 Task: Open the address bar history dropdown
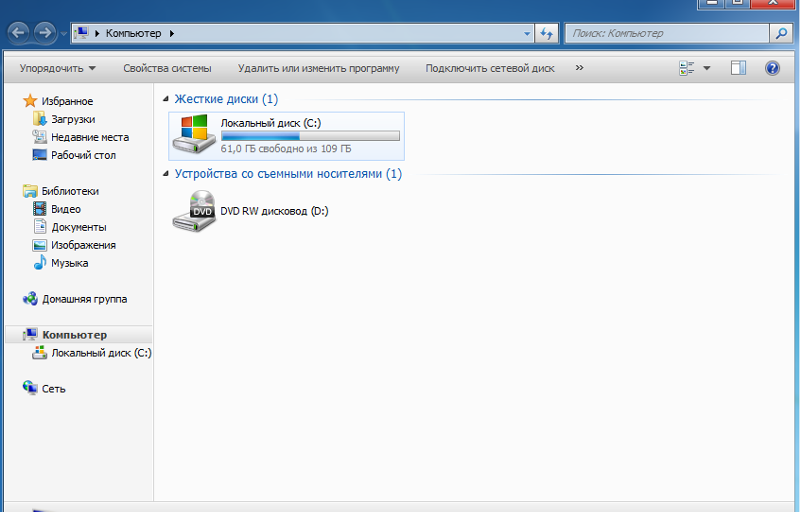pos(527,34)
